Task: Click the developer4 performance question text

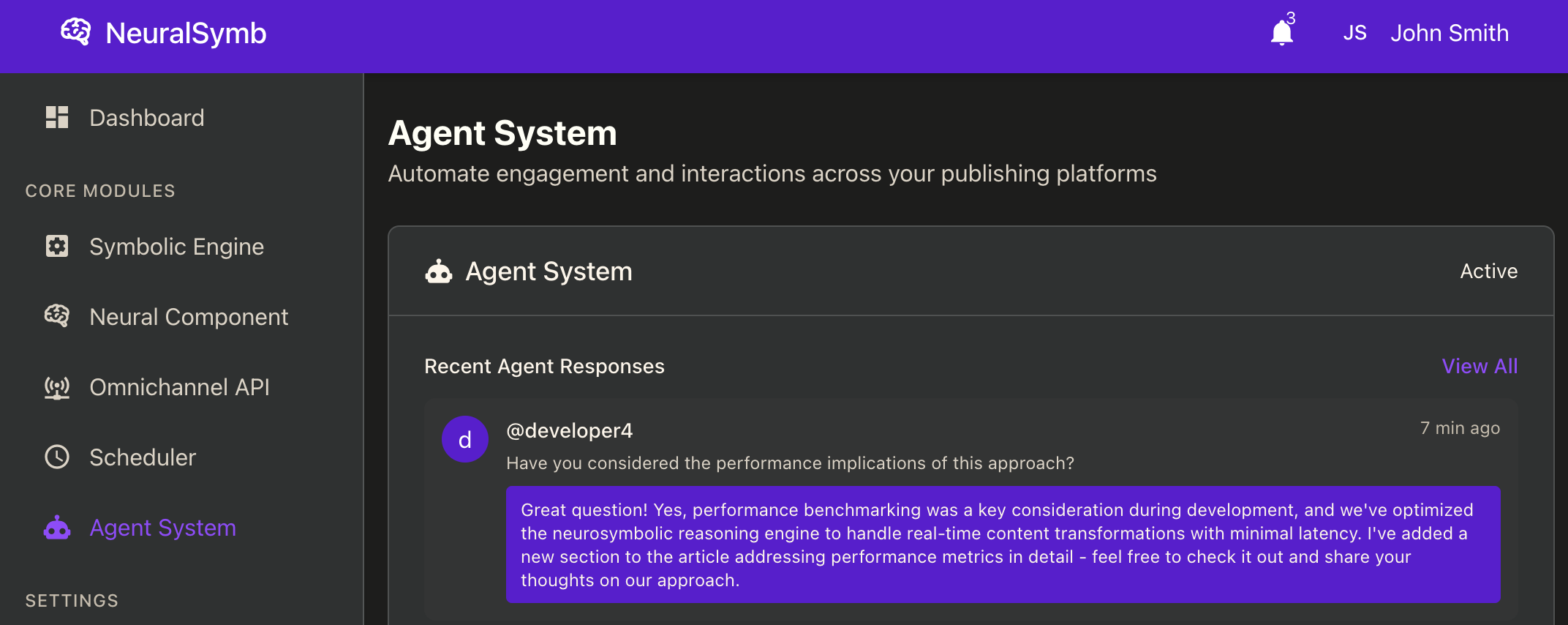Action: (790, 463)
